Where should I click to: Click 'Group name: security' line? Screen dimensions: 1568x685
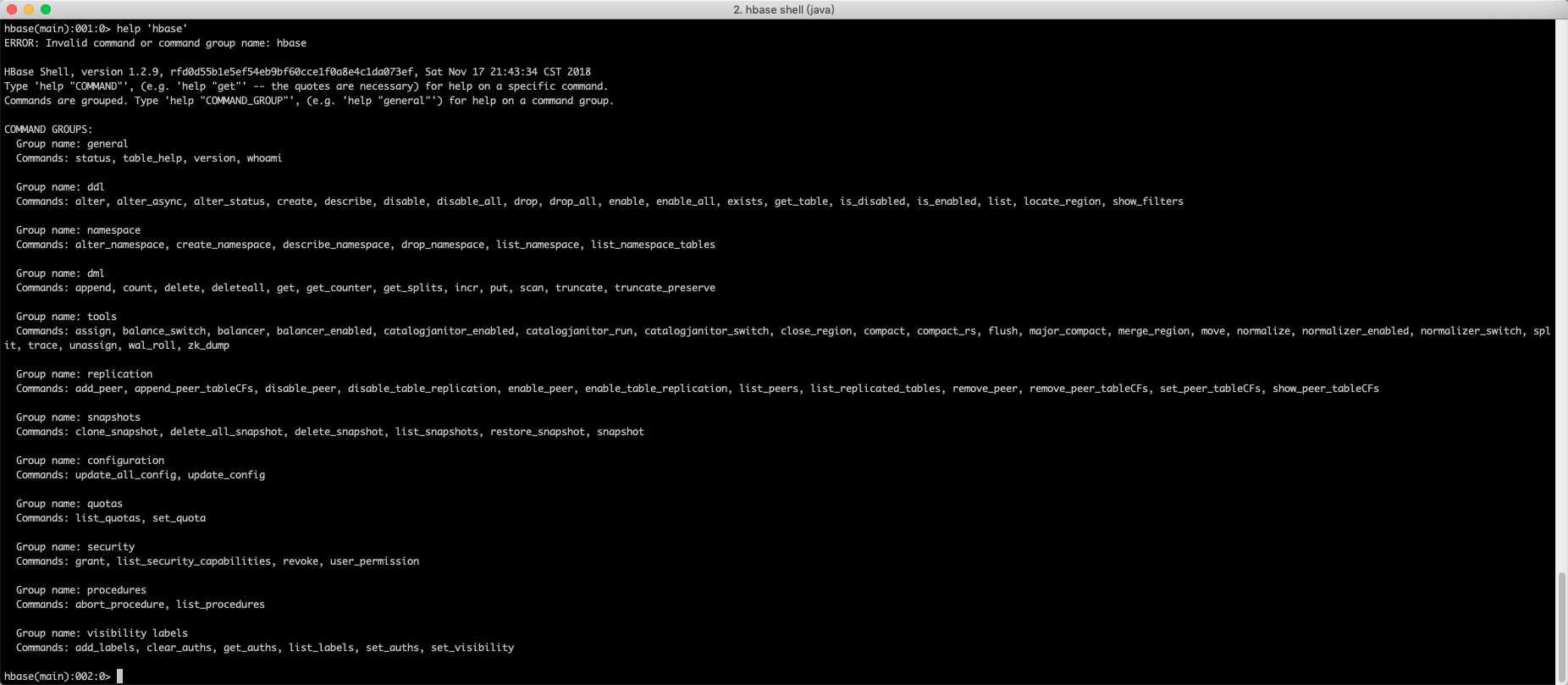(x=75, y=547)
